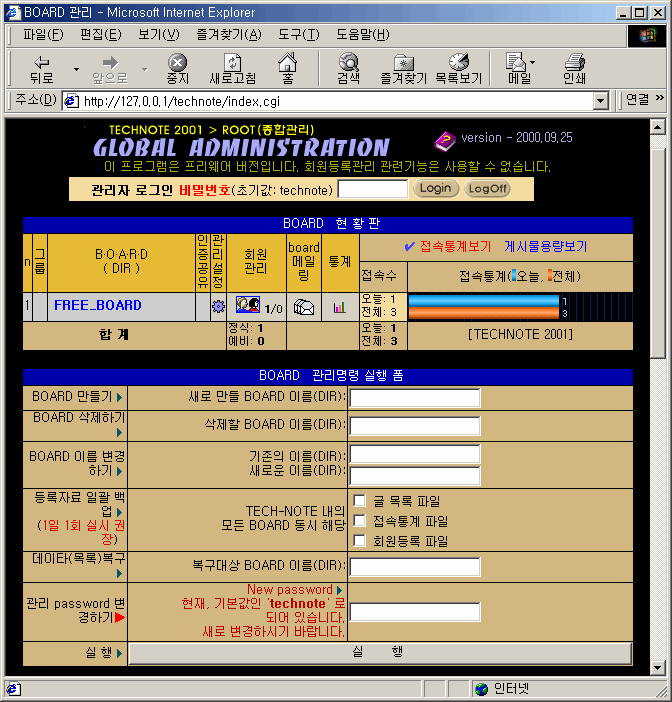Click the '데이타(목록)복구' label
The image size is (672, 702).
point(78,558)
